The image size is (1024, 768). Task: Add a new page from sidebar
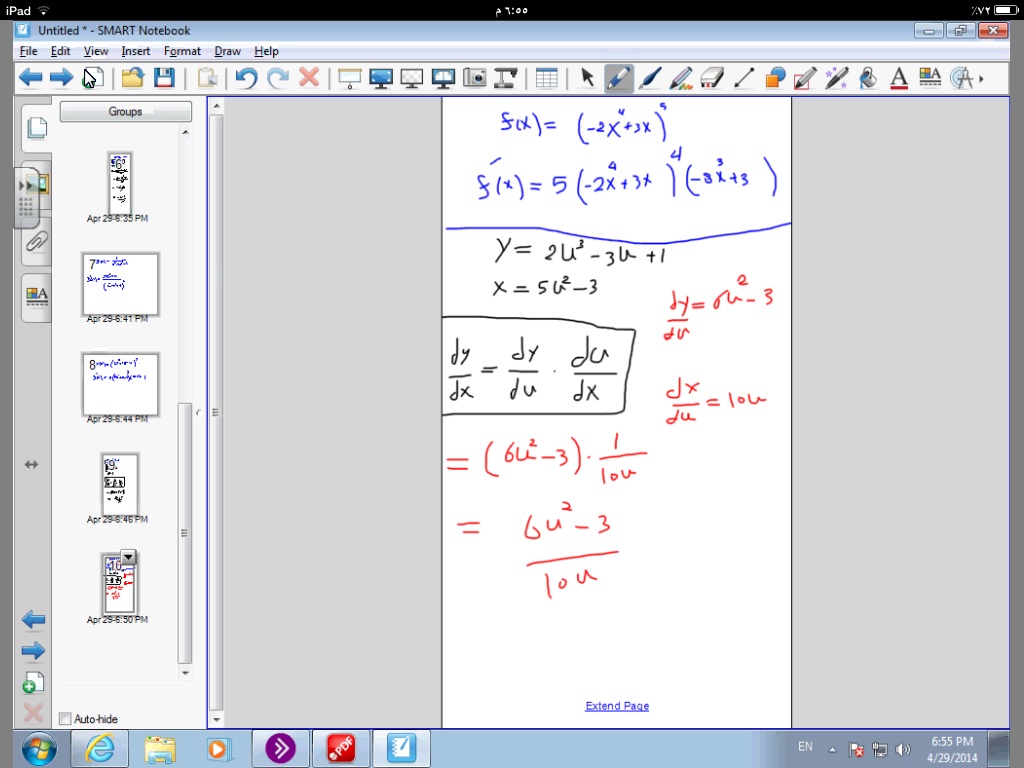pos(33,683)
